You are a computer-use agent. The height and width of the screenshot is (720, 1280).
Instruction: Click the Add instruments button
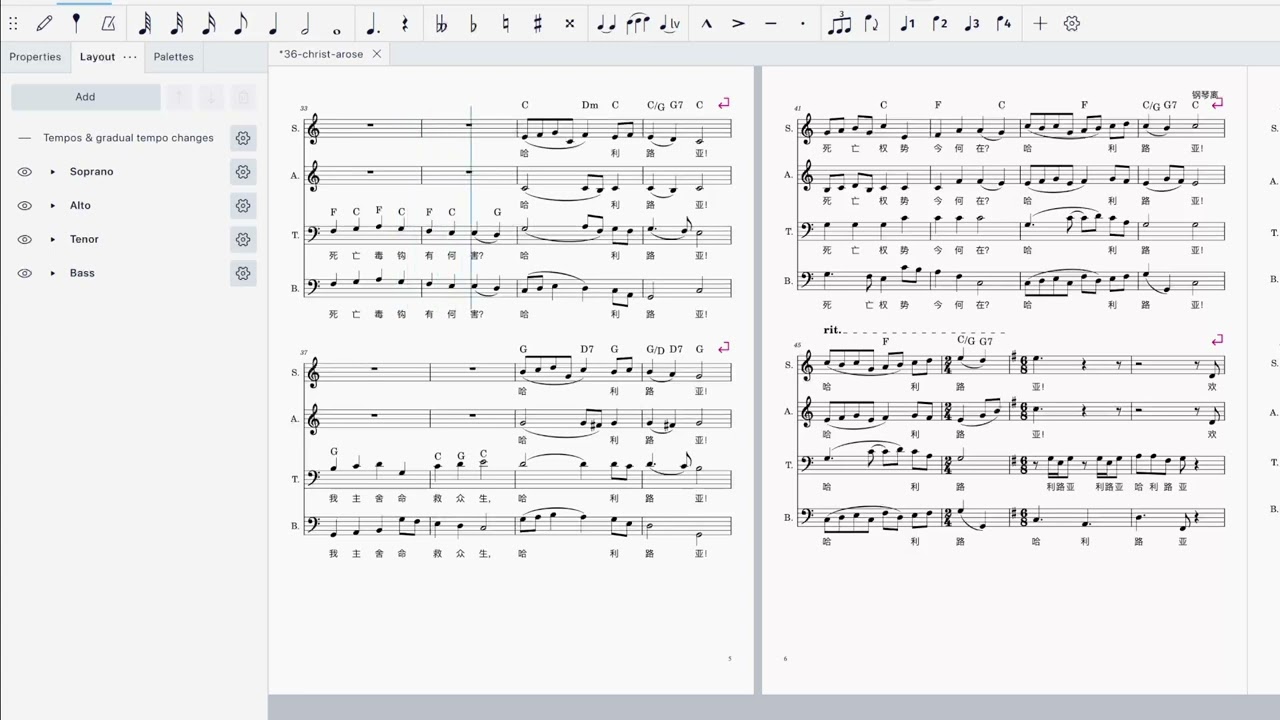tap(85, 97)
